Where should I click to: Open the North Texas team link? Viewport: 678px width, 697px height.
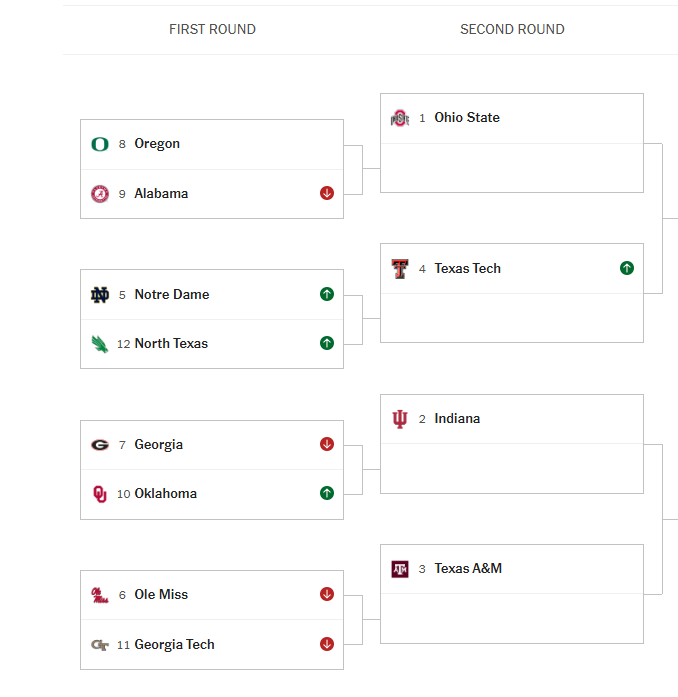point(171,344)
